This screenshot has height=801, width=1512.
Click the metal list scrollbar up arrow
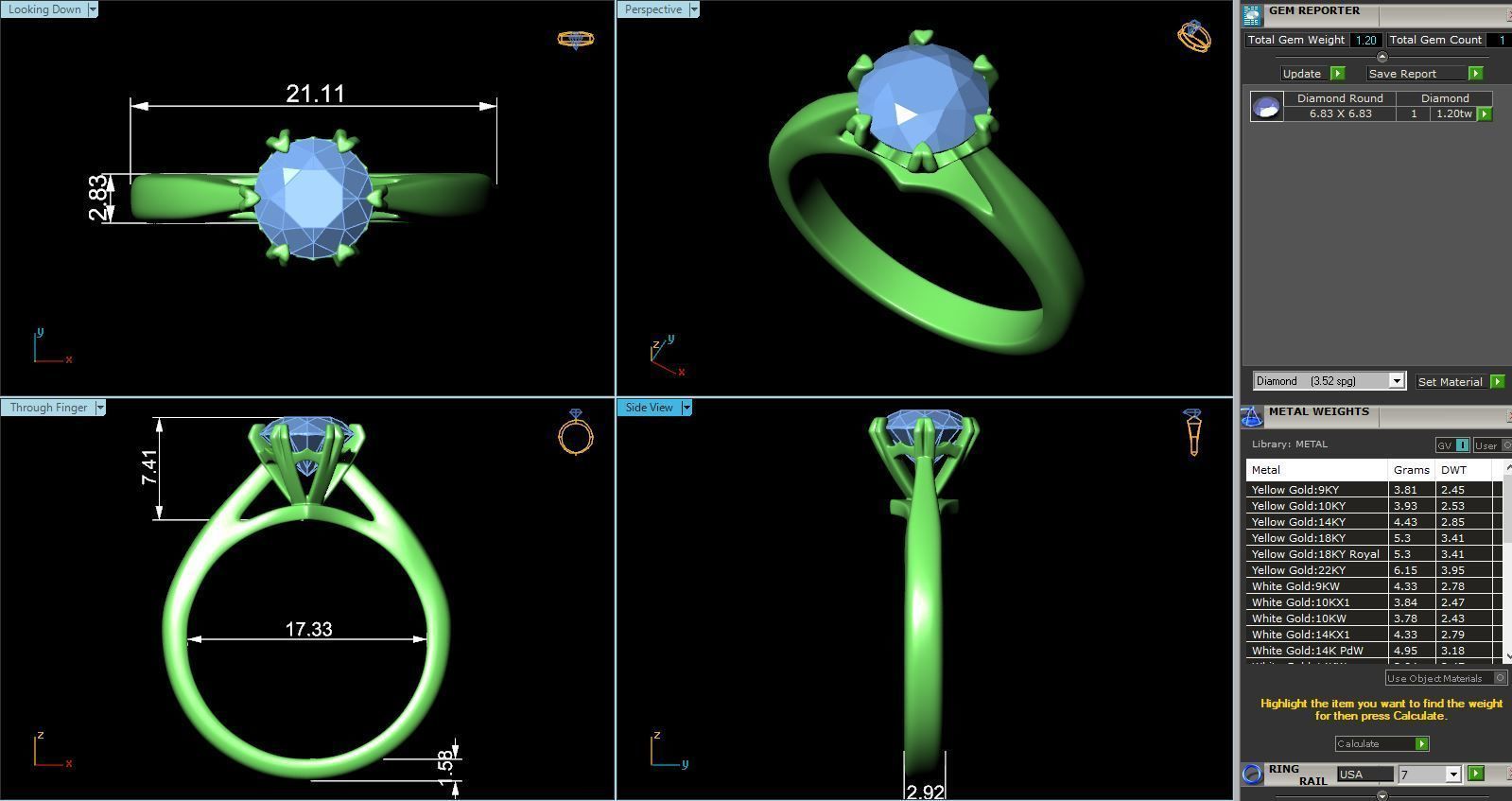pyautogui.click(x=1506, y=469)
